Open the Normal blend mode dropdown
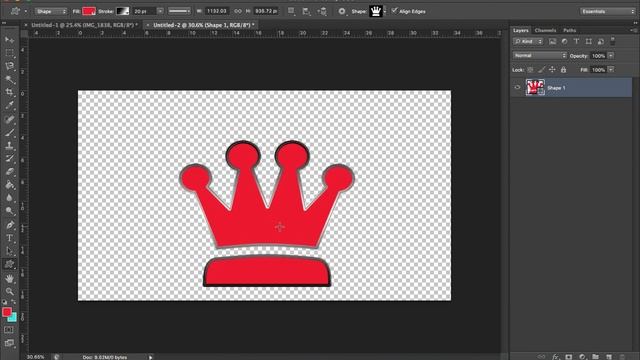Screen dimensions: 640x360 (x=540, y=56)
